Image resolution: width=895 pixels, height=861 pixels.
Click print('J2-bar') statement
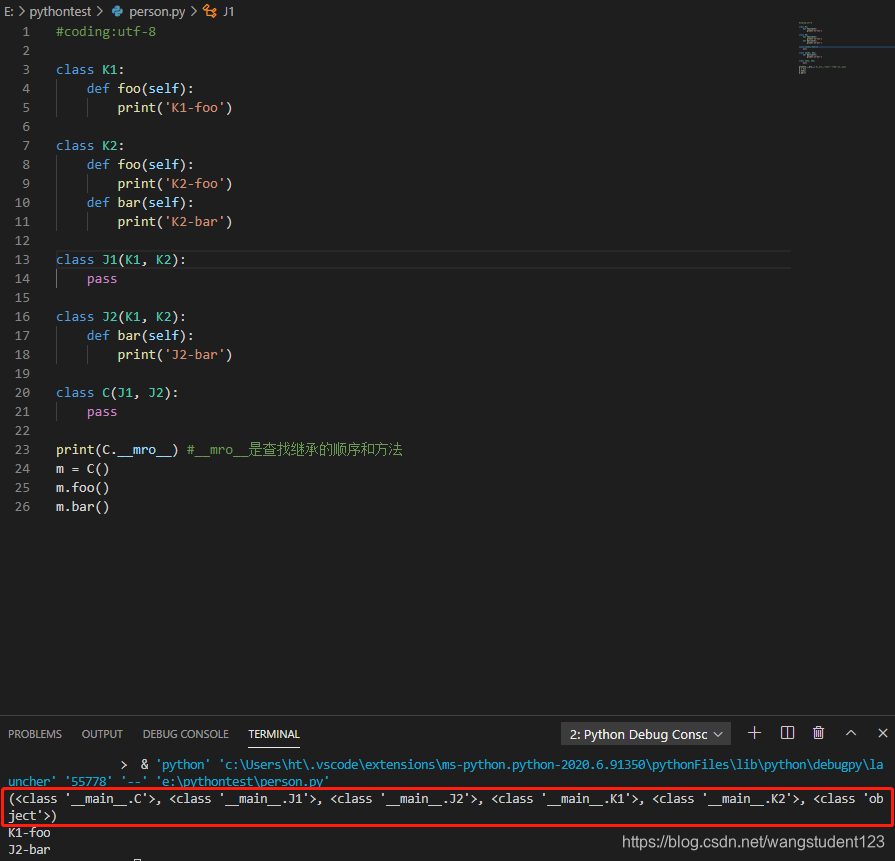(x=175, y=355)
